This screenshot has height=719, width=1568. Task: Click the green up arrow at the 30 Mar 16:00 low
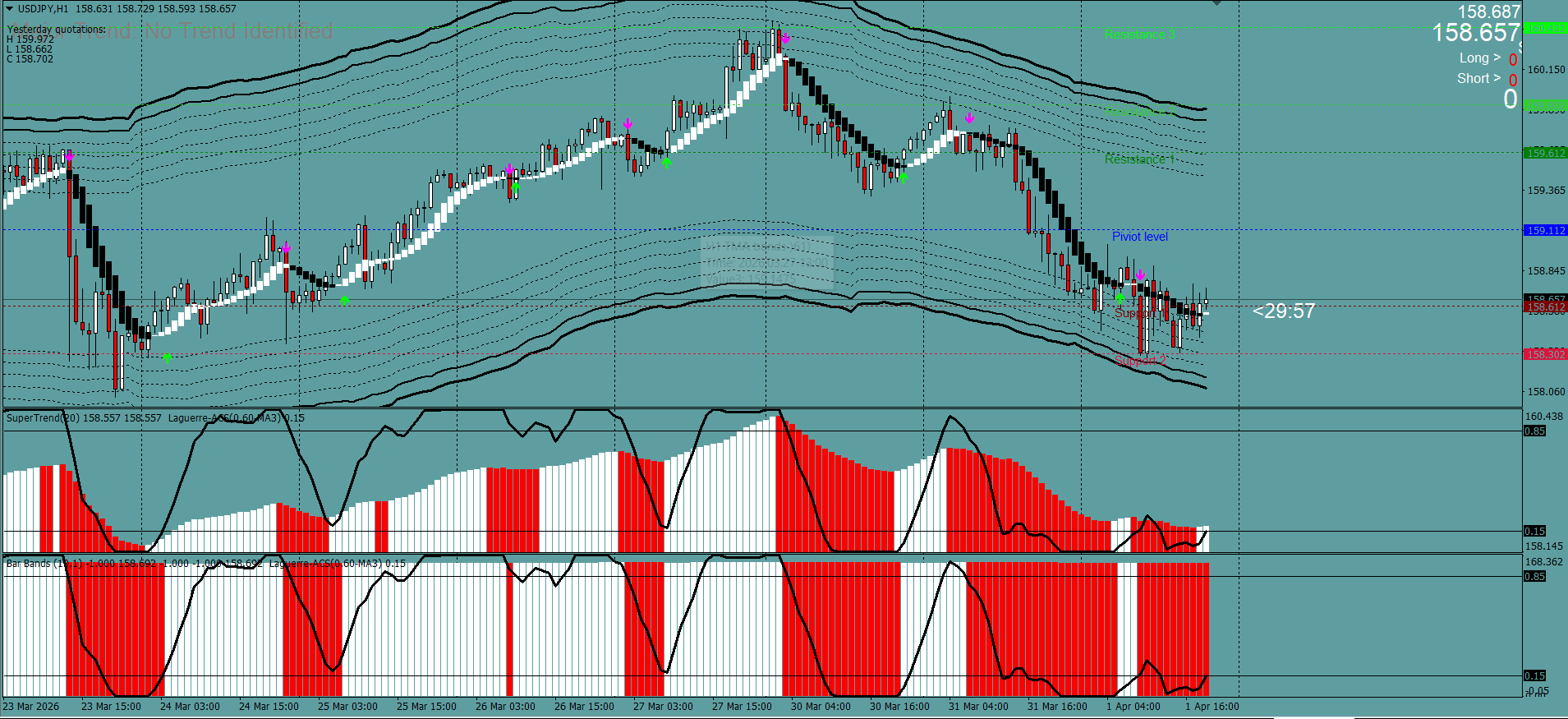click(903, 177)
